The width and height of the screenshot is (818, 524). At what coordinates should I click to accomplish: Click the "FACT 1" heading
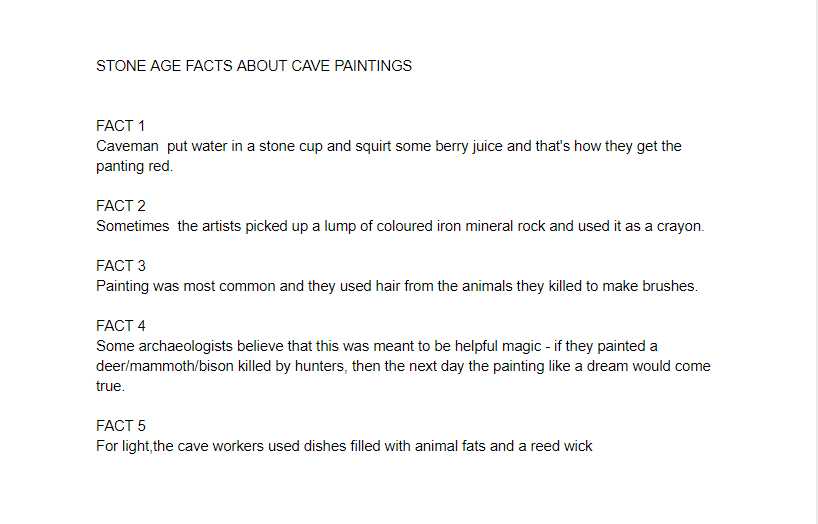(121, 126)
